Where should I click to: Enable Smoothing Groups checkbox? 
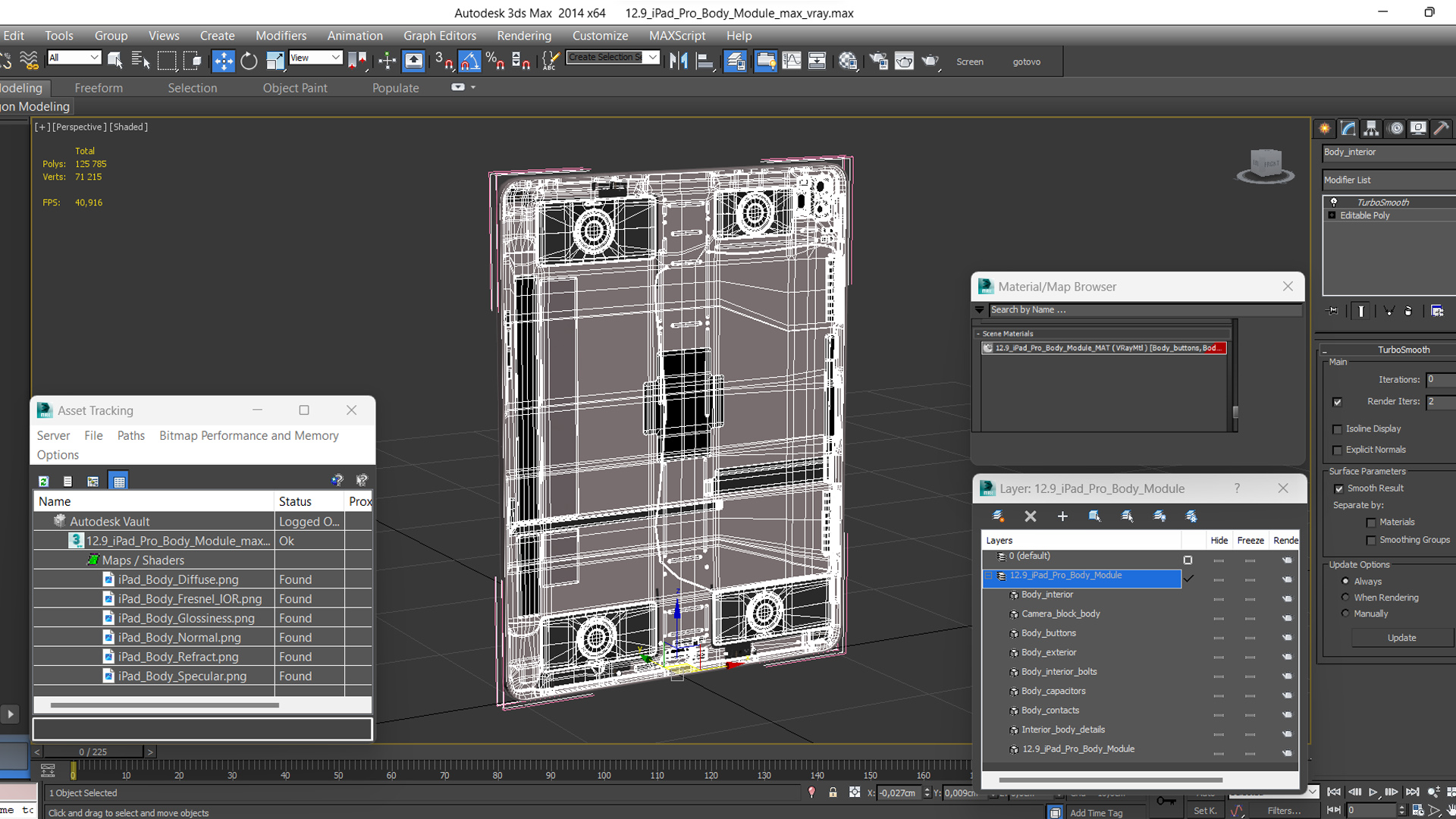pyautogui.click(x=1371, y=541)
